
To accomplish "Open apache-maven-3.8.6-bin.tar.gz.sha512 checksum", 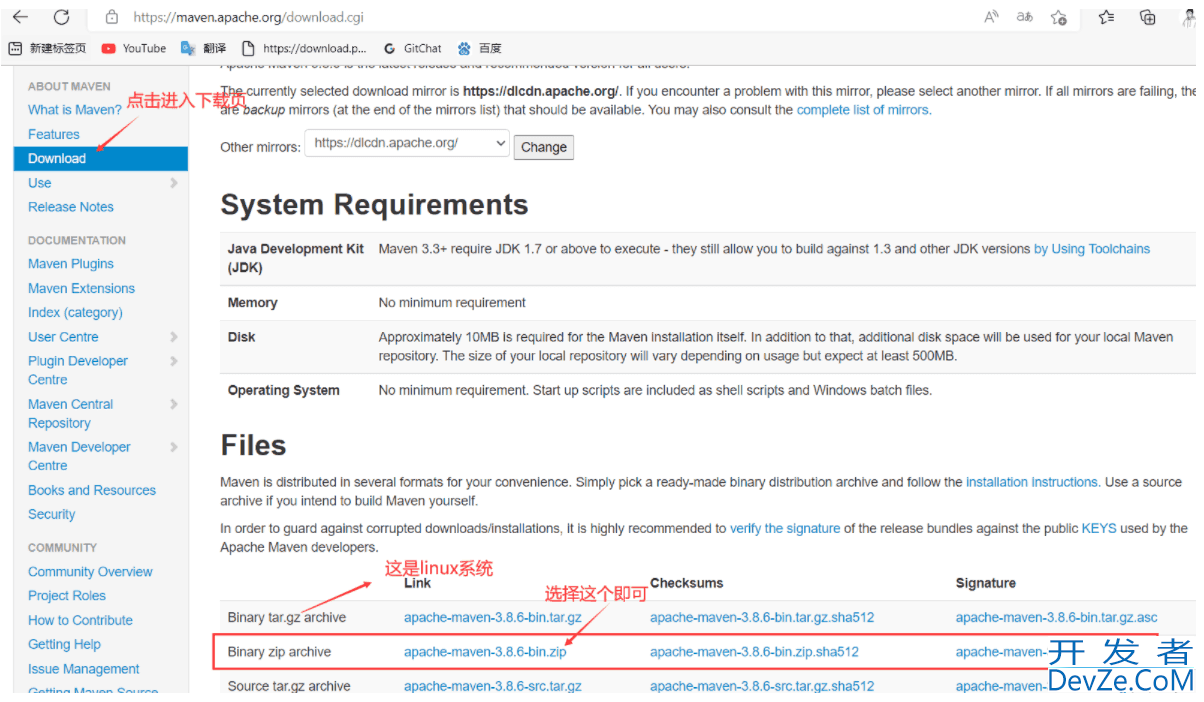I will (x=762, y=618).
